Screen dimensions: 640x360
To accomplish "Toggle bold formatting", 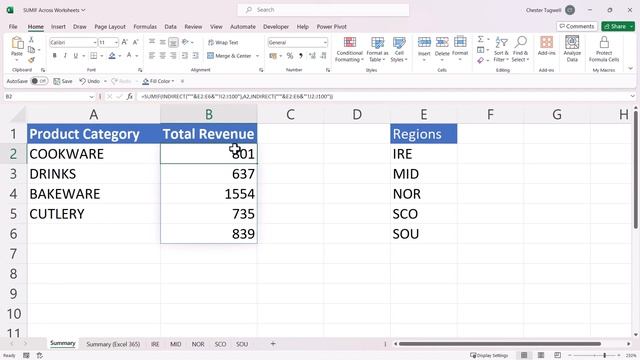I will [54, 56].
